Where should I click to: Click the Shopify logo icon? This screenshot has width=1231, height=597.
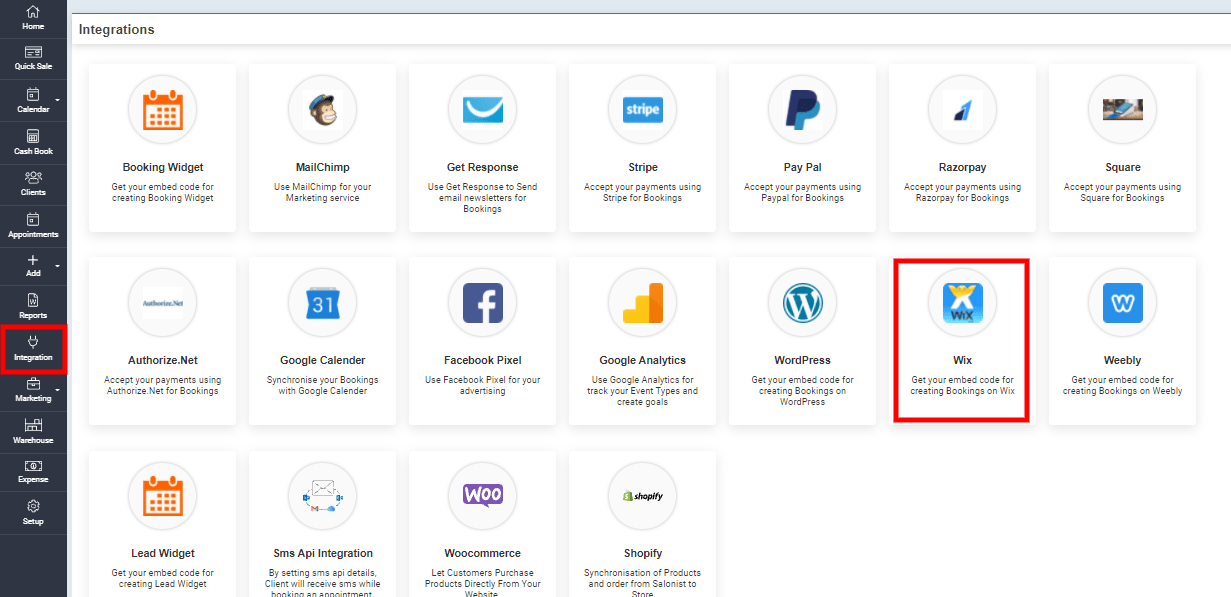pyautogui.click(x=643, y=496)
